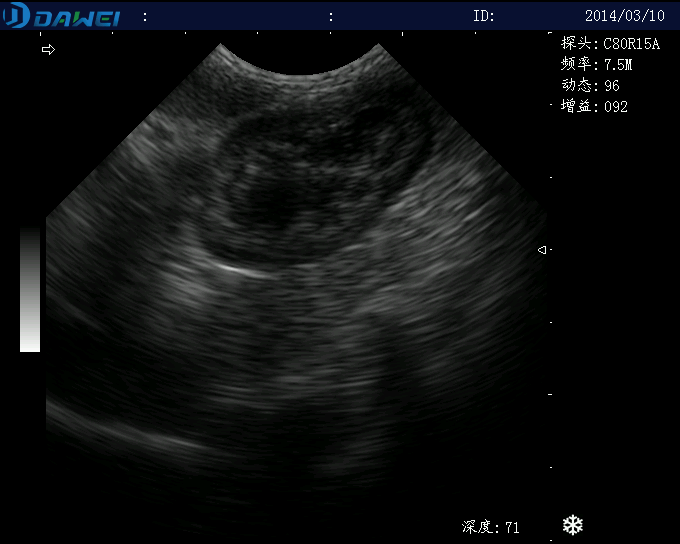Screen dimensions: 680x544
Task: Click the first colon field in header
Action: coord(145,17)
